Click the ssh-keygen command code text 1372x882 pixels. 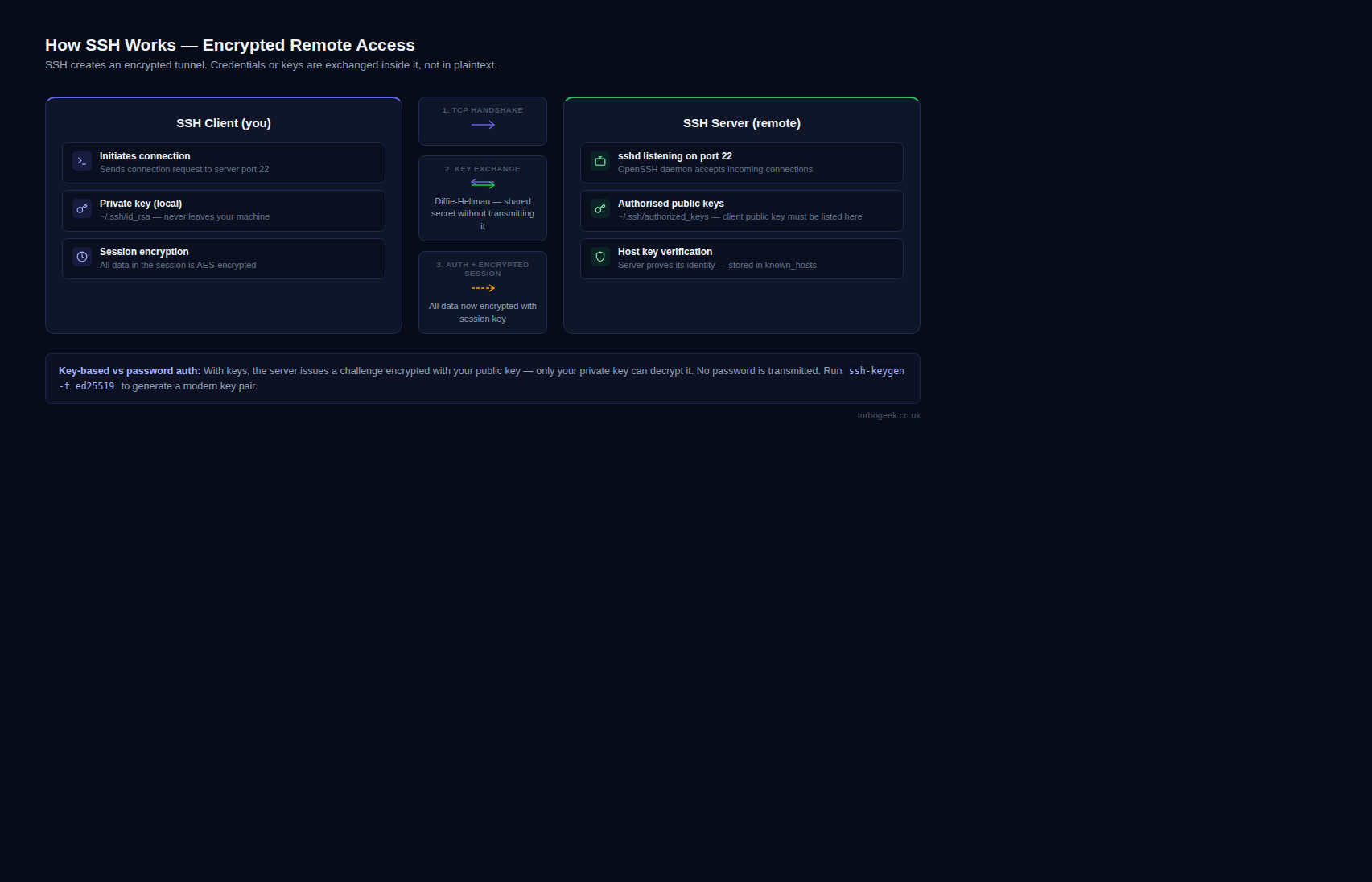coord(876,371)
